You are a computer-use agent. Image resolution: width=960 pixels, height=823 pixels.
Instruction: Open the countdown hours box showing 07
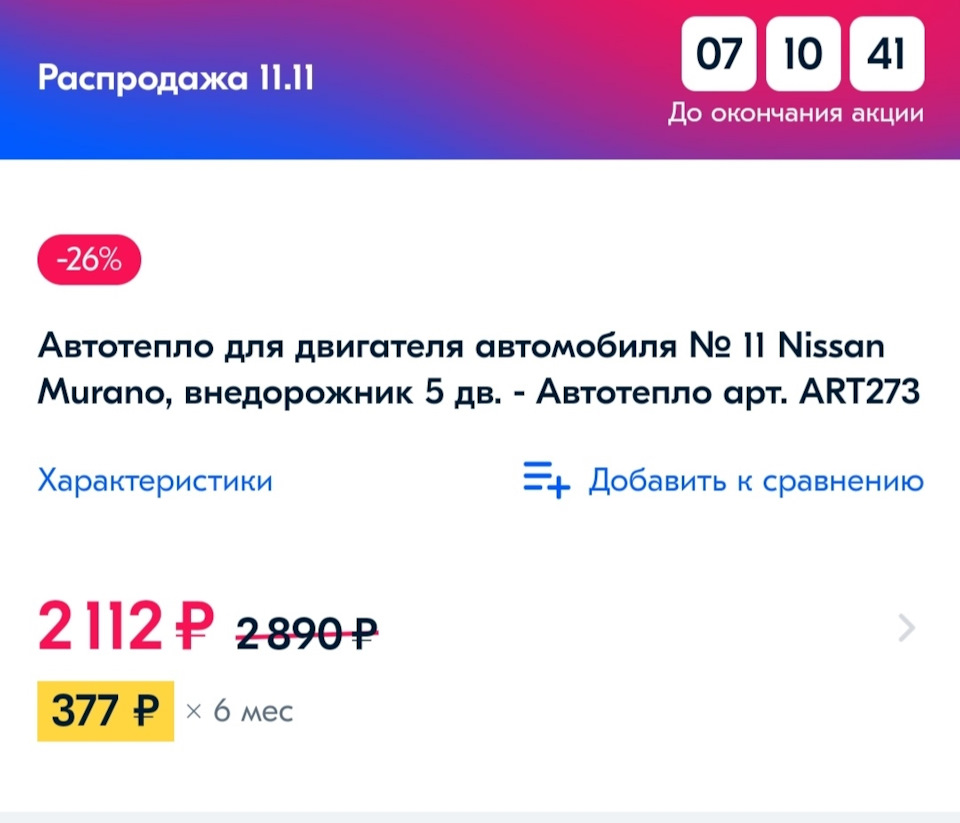point(716,55)
